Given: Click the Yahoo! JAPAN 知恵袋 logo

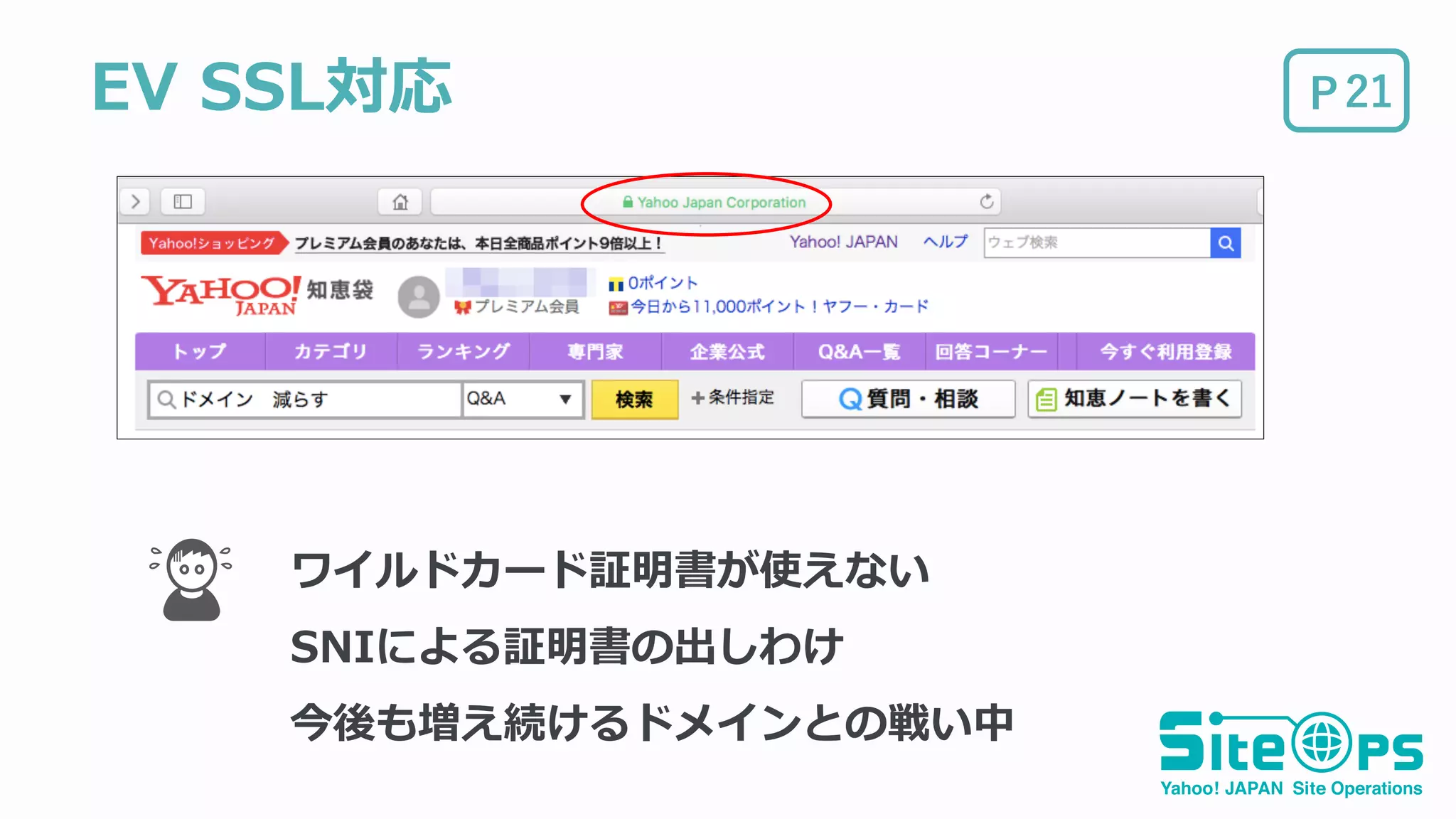Looking at the screenshot, I should (257, 294).
